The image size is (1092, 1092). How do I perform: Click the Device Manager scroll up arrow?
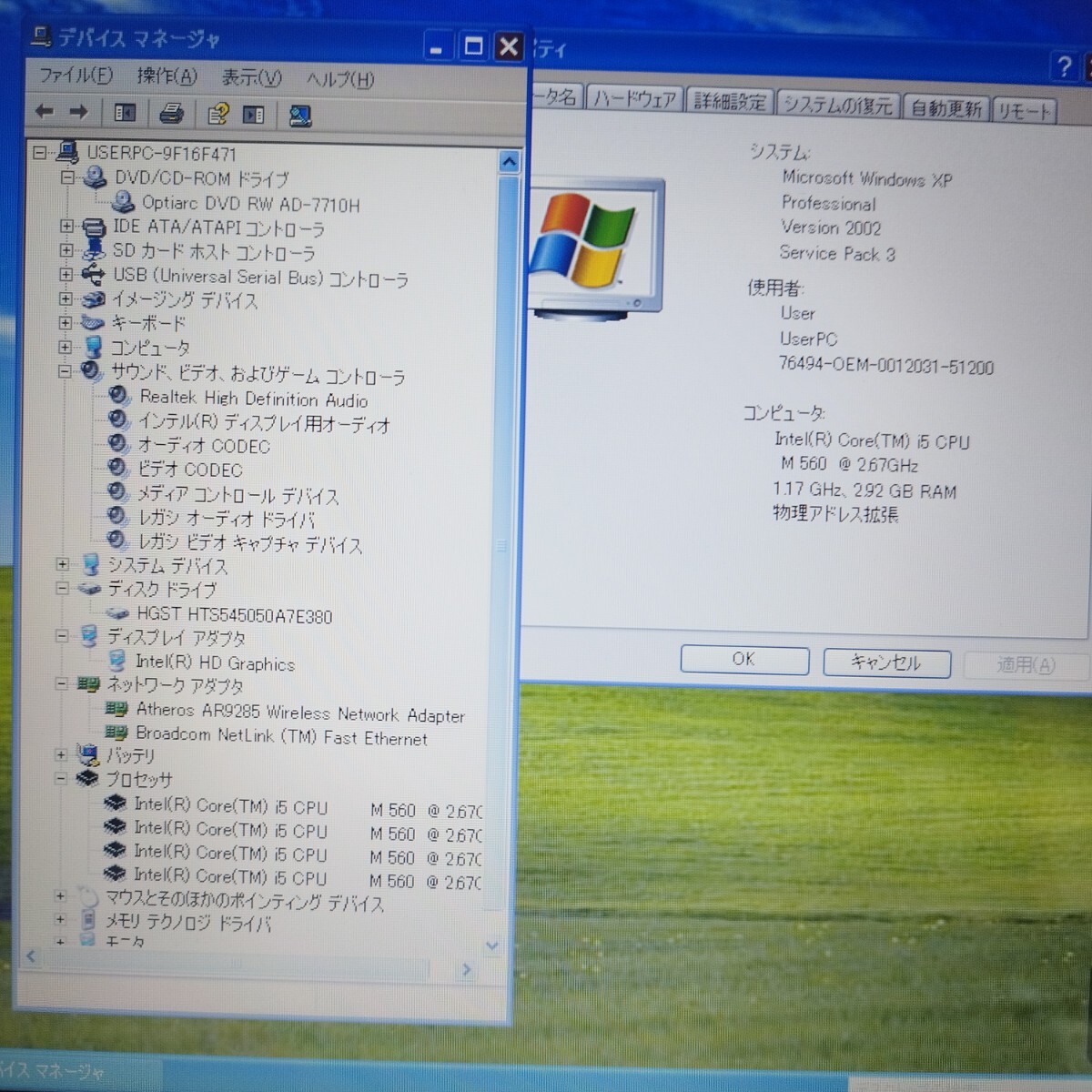509,162
